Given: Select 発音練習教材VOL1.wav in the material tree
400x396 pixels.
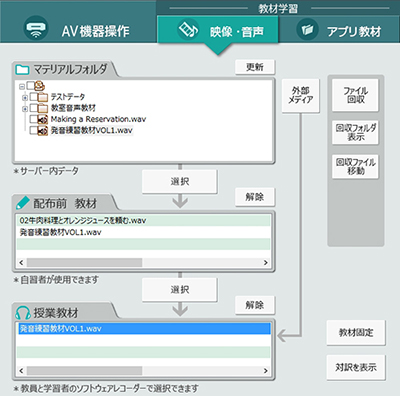Looking at the screenshot, I should 91,130.
